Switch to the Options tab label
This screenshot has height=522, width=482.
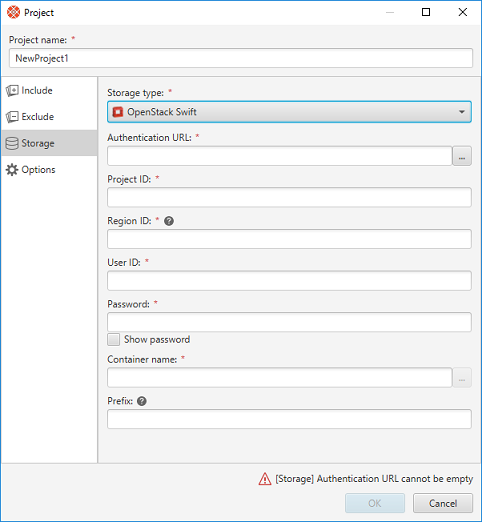click(x=38, y=170)
